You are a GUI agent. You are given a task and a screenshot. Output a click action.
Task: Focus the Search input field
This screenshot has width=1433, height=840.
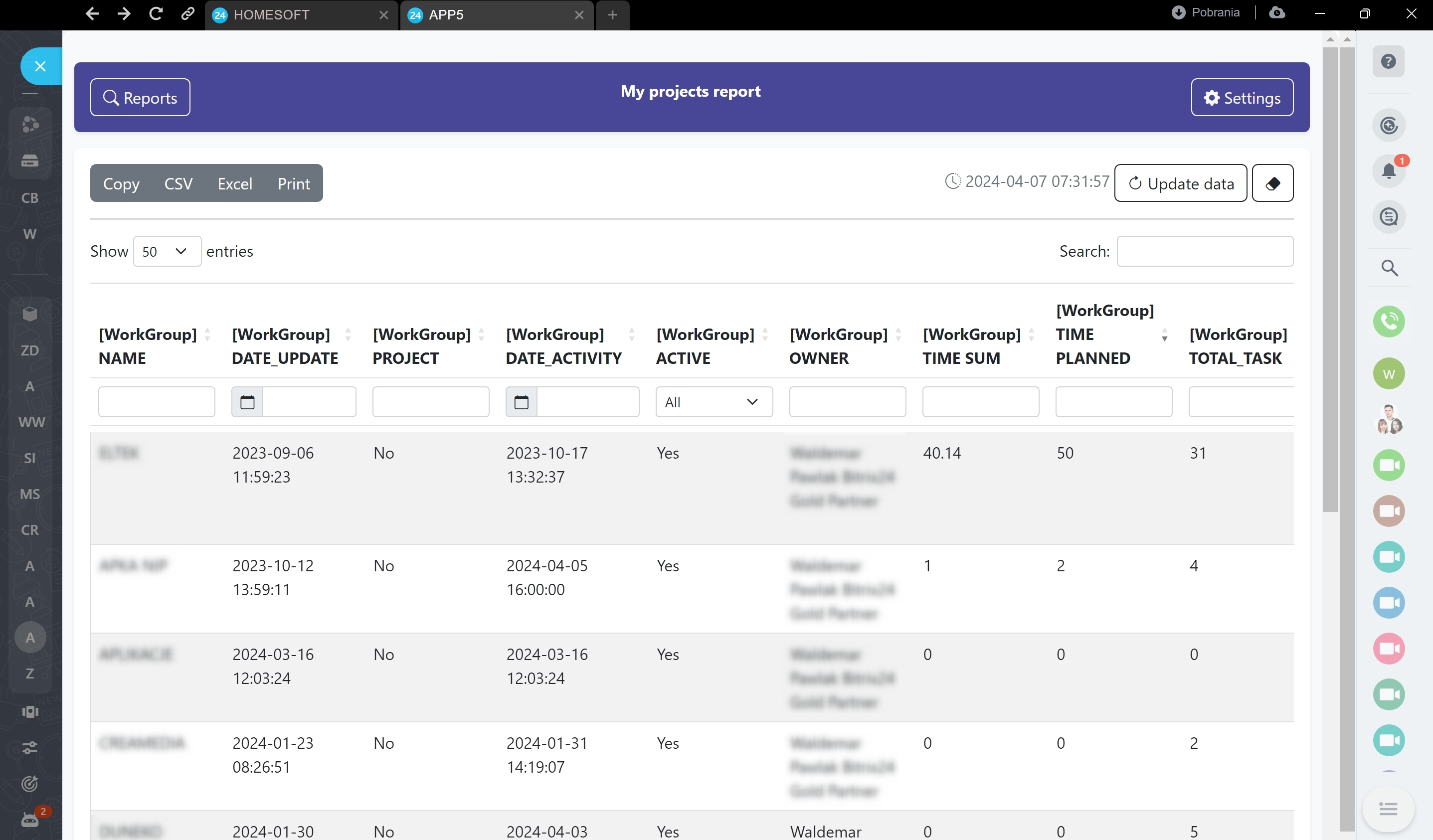(1204, 251)
